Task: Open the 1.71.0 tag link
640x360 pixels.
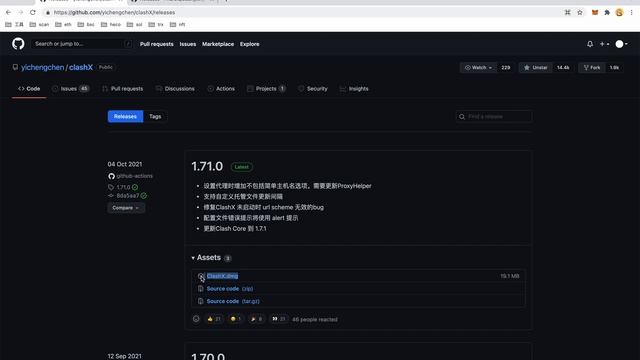Action: tap(123, 187)
